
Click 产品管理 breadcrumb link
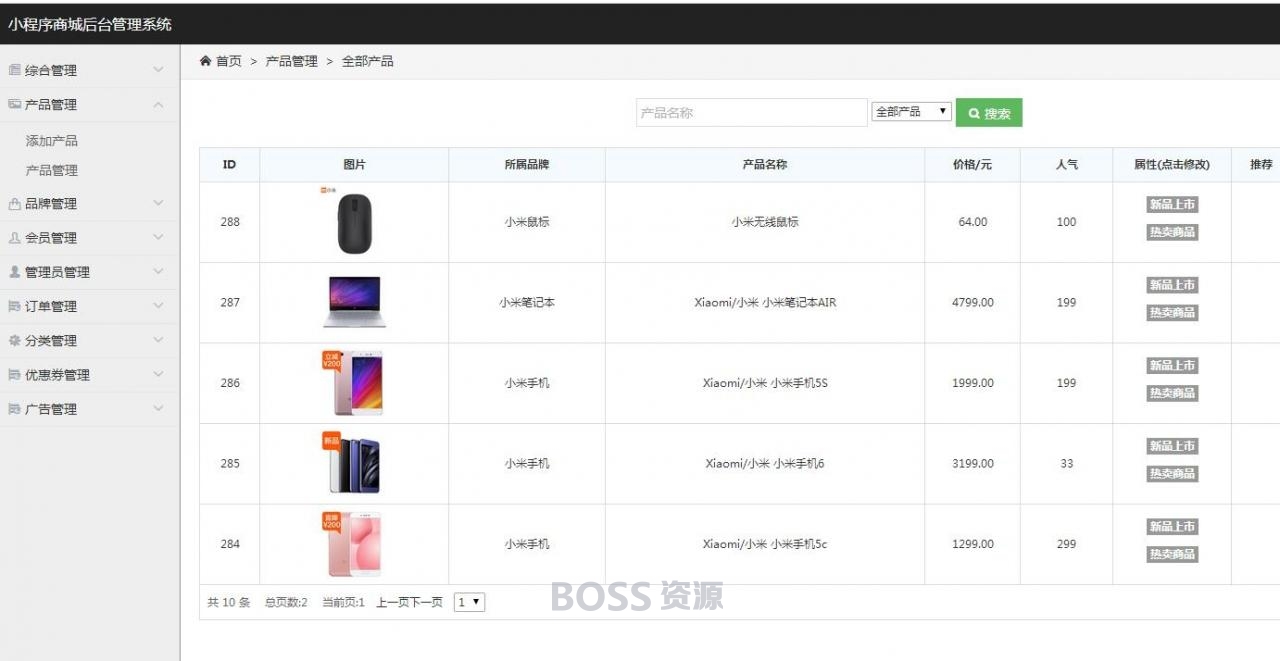click(x=291, y=61)
